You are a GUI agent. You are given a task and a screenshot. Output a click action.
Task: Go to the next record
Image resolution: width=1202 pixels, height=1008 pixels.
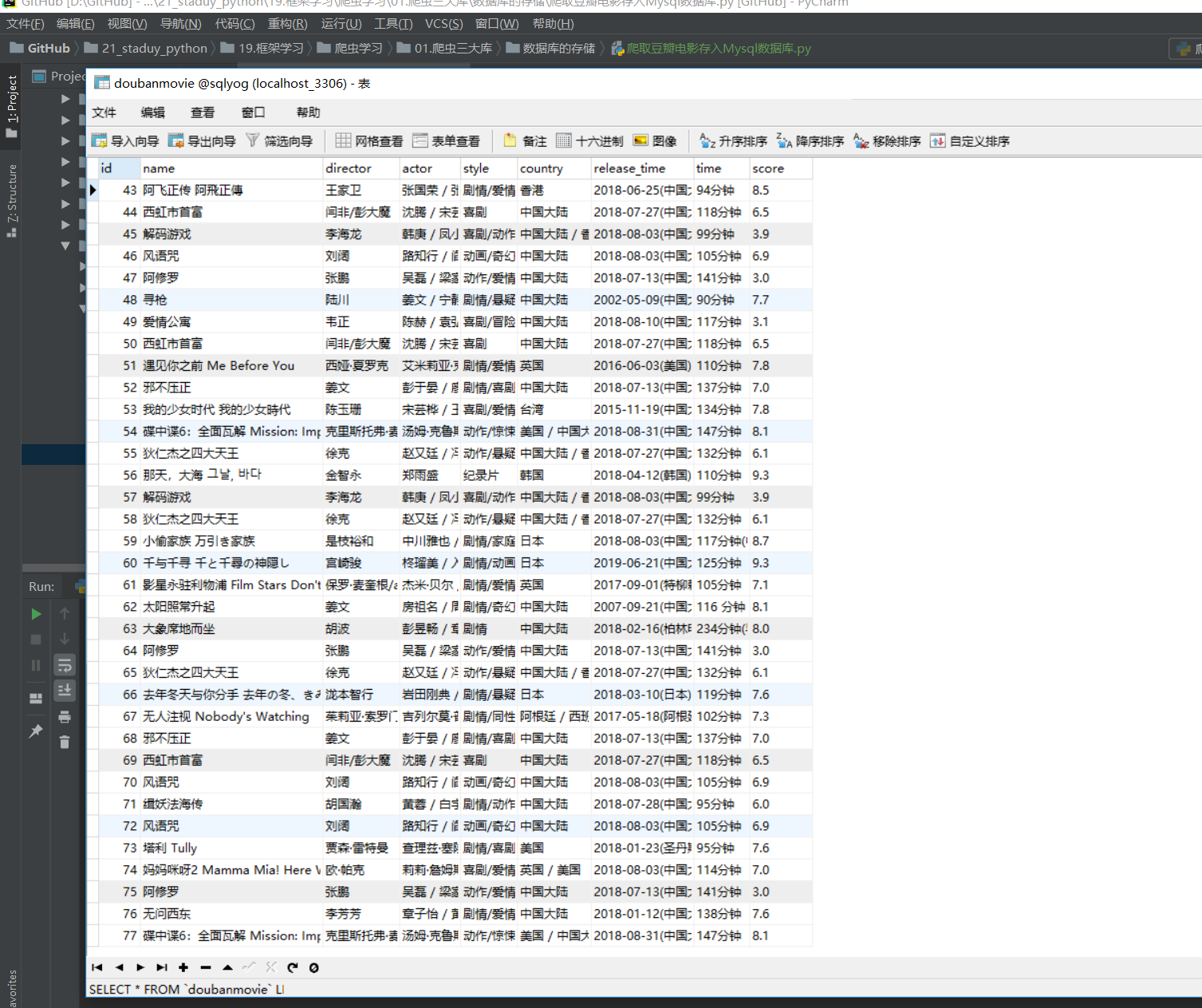click(140, 967)
